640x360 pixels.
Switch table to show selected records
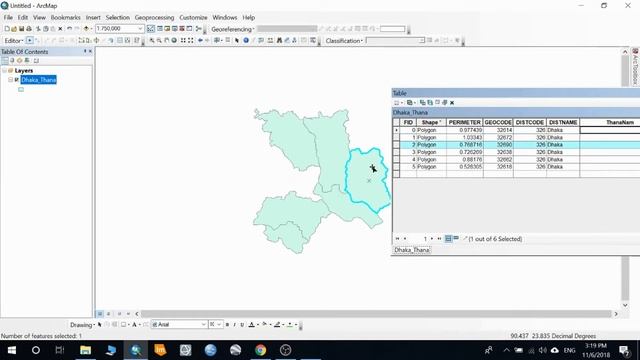tap(456, 238)
